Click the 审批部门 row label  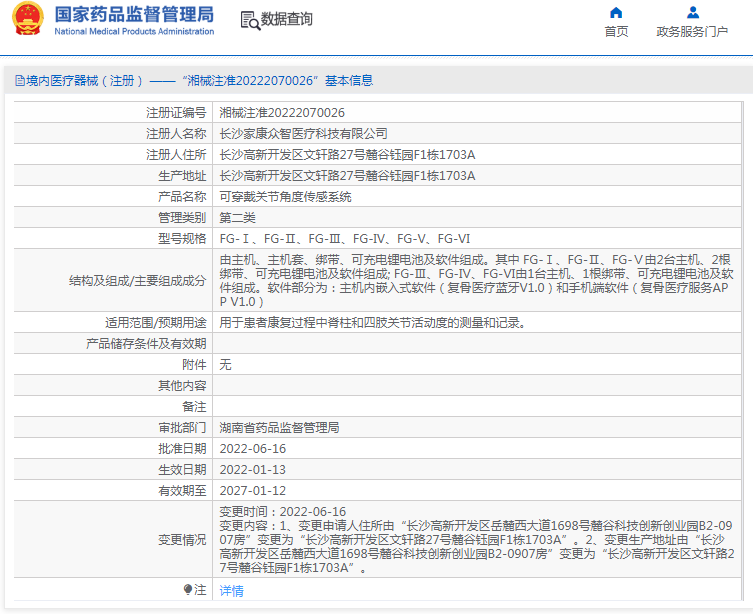click(182, 428)
